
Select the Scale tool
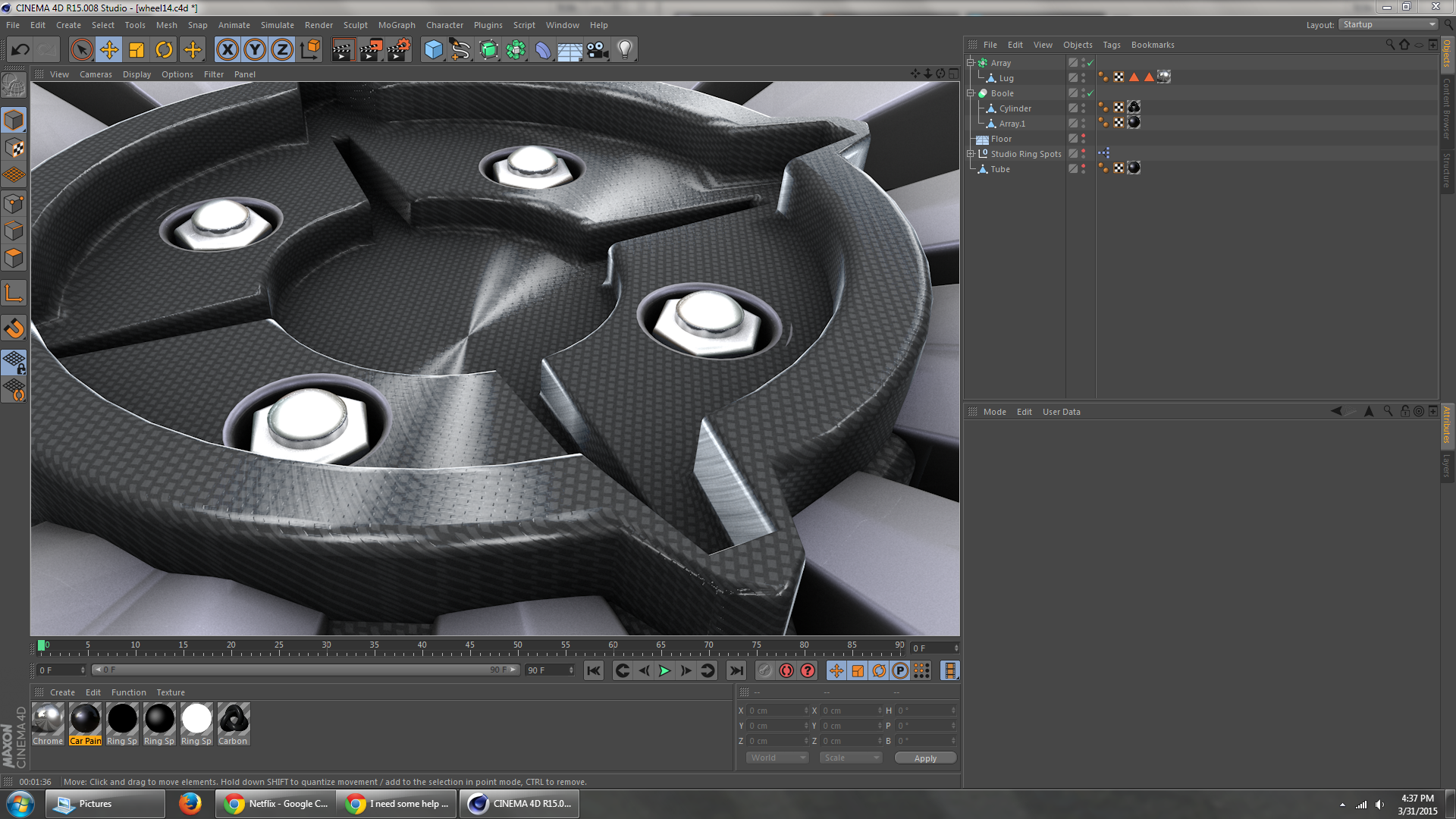136,50
